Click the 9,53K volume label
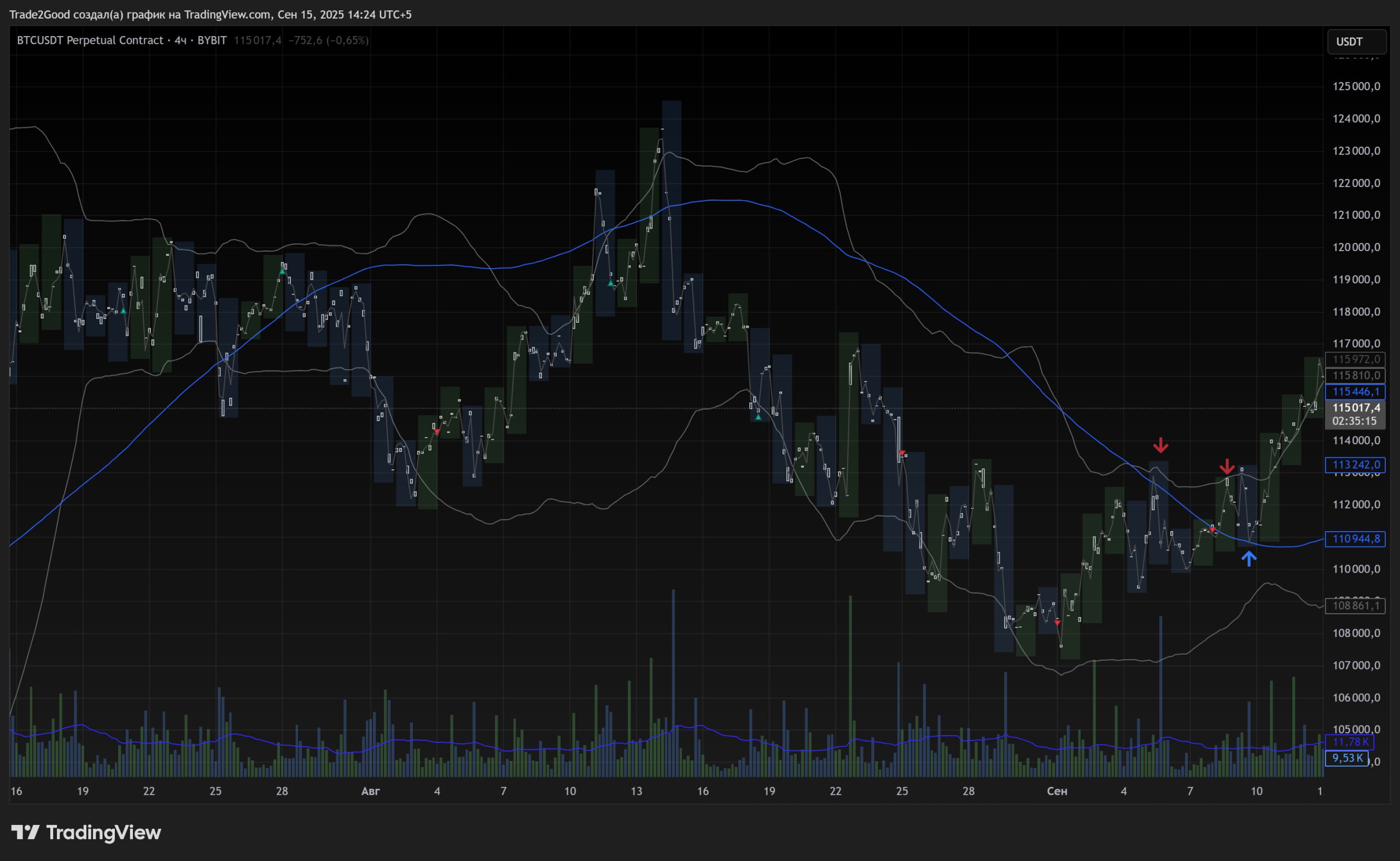Screen dimensions: 1400x861 tap(1347, 758)
